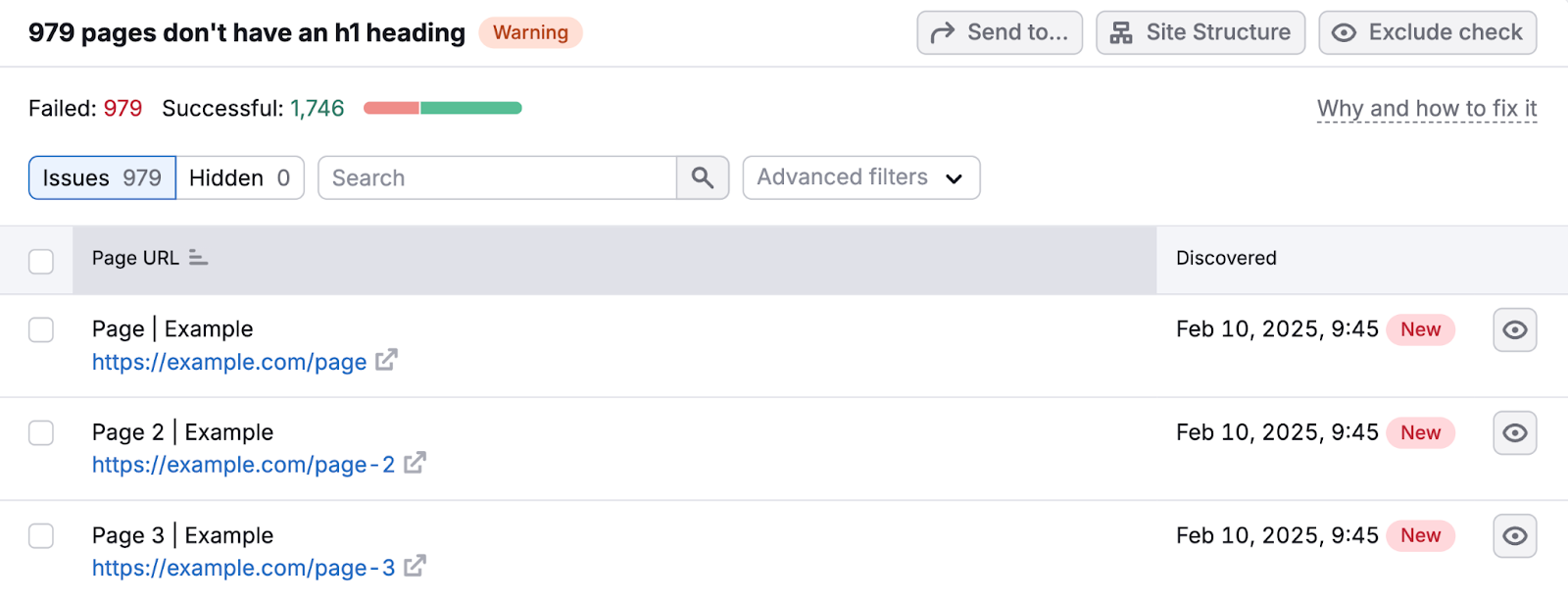Preview the first Page row with its eye icon
This screenshot has height=601, width=1568.
pyautogui.click(x=1514, y=329)
